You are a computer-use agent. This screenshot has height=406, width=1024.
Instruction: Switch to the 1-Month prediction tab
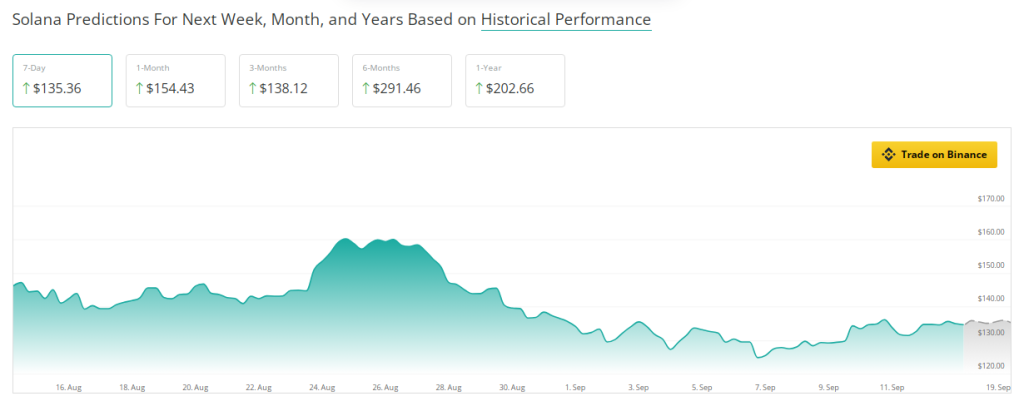pos(175,80)
